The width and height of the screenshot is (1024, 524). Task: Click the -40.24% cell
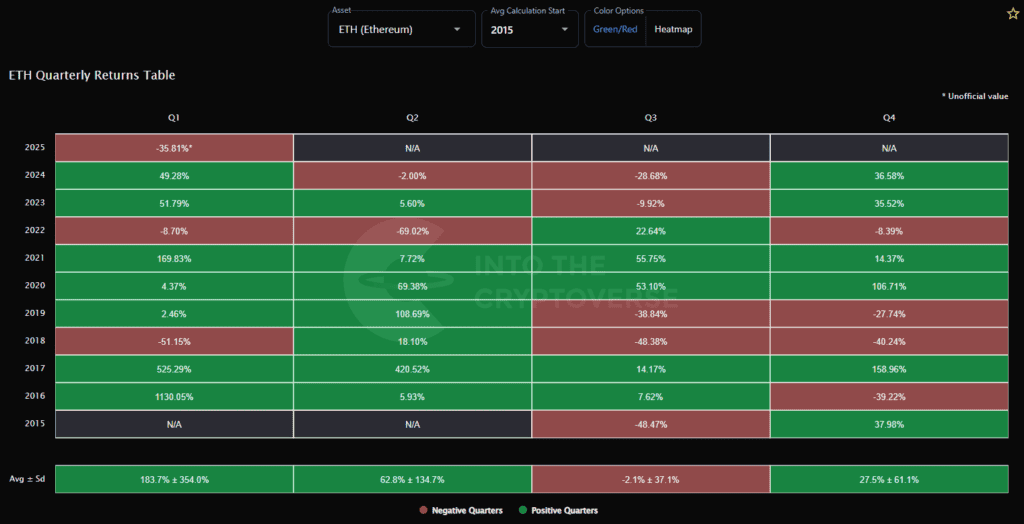[x=889, y=342]
